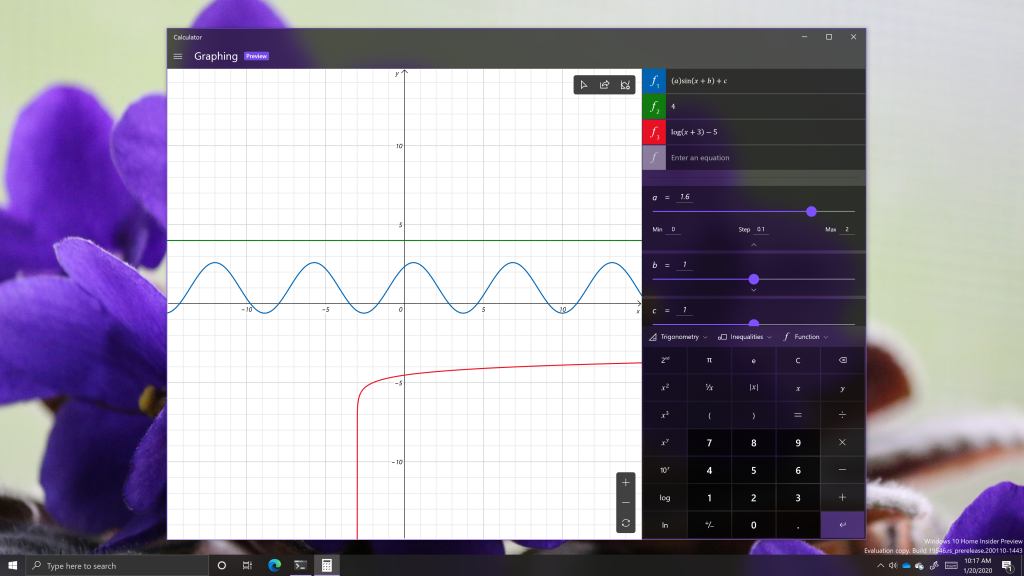The height and width of the screenshot is (576, 1024).
Task: Insert absolute value |x| key
Action: (x=754, y=388)
